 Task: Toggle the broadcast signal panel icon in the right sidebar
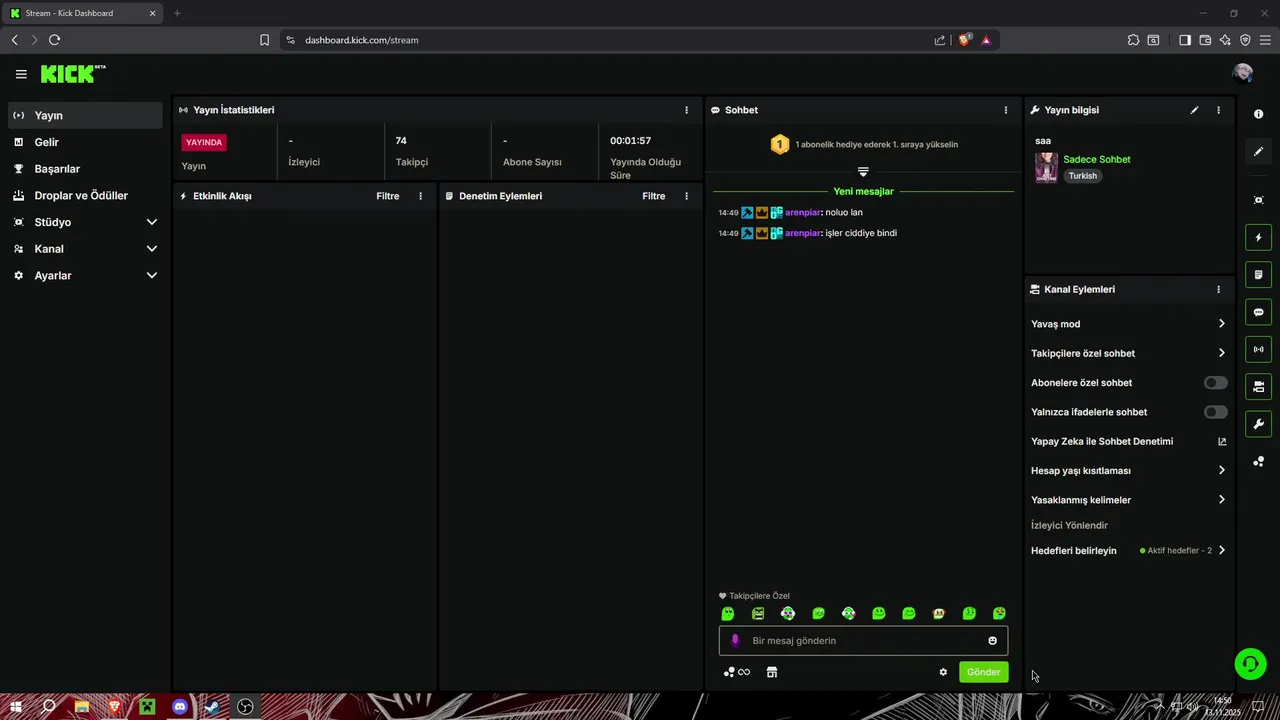[x=1258, y=349]
